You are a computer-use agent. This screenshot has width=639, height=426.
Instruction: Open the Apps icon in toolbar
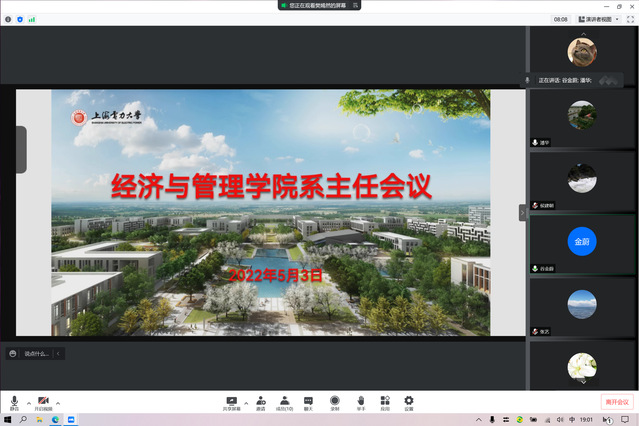pos(385,401)
